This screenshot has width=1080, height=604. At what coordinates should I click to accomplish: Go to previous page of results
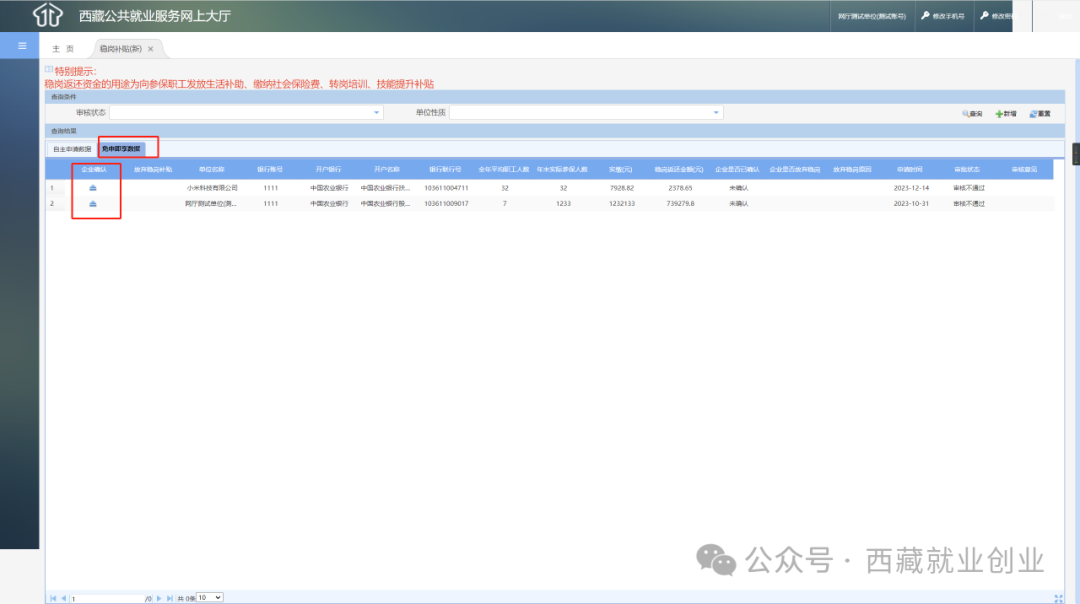pos(63,598)
